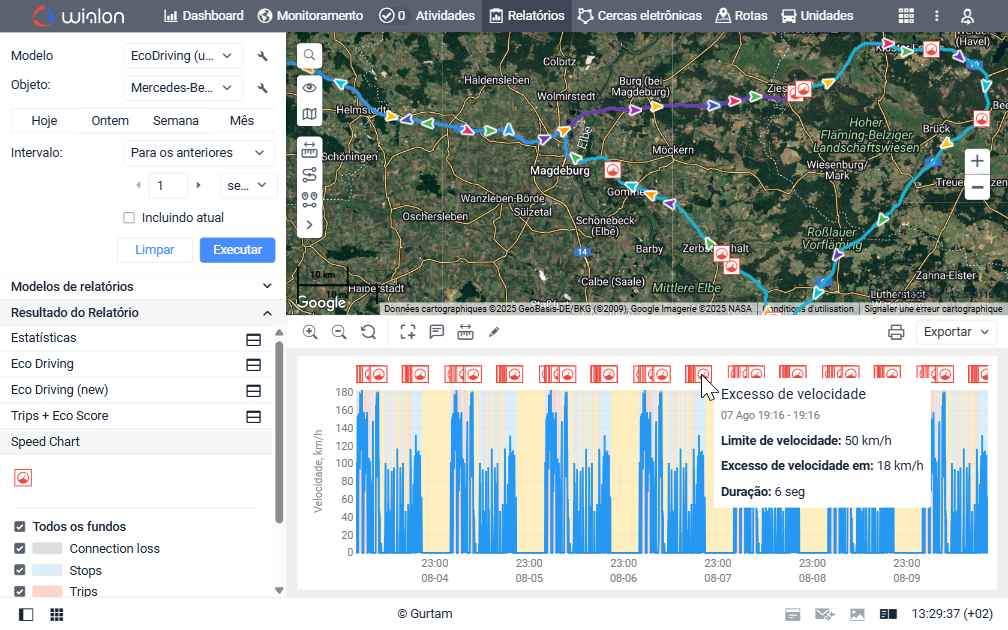The image size is (1008, 630).
Task: Open the Exportar dropdown
Action: click(x=956, y=332)
